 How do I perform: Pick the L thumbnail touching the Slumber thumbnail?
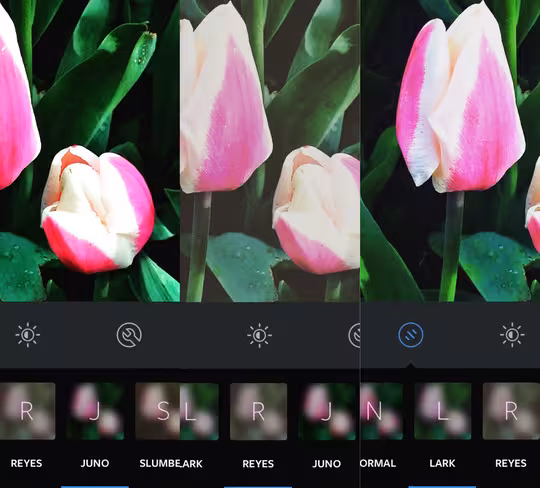199,411
